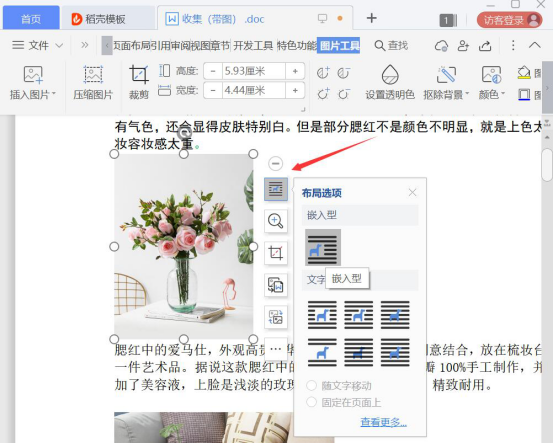Click the Insert Picture (插入图片) icon

click(33, 75)
